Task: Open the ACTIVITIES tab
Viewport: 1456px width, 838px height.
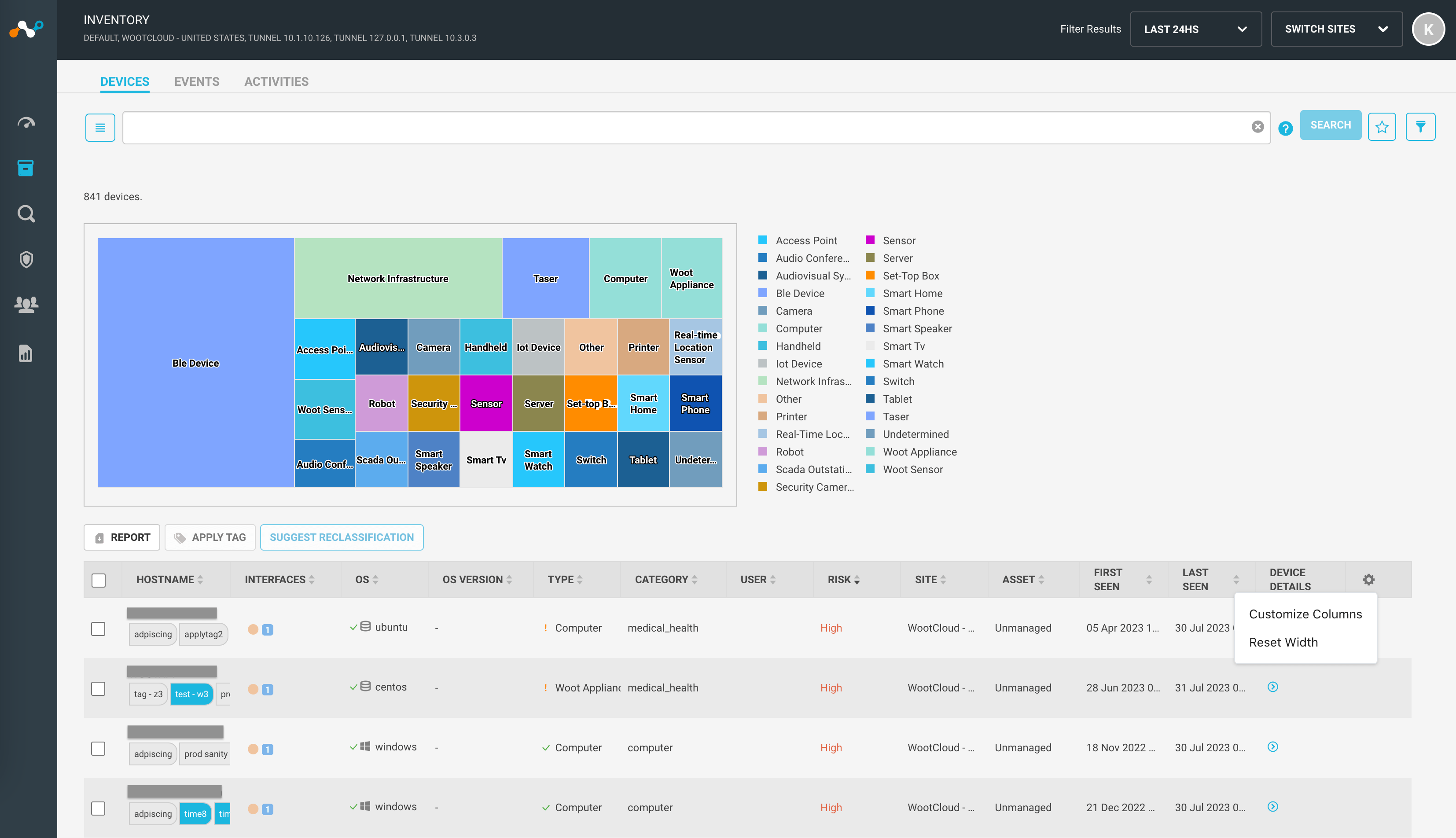Action: click(276, 81)
